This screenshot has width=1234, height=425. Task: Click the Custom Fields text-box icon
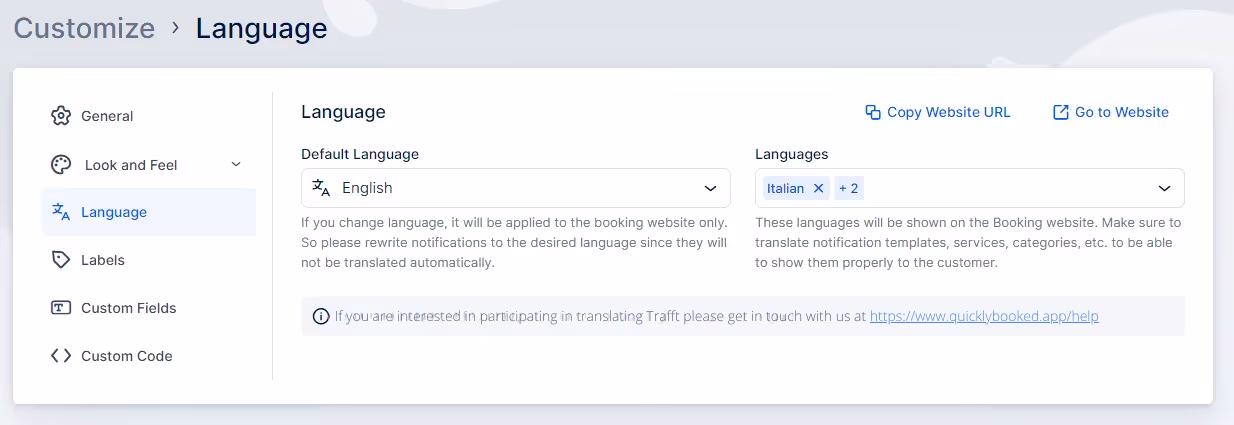(x=61, y=308)
